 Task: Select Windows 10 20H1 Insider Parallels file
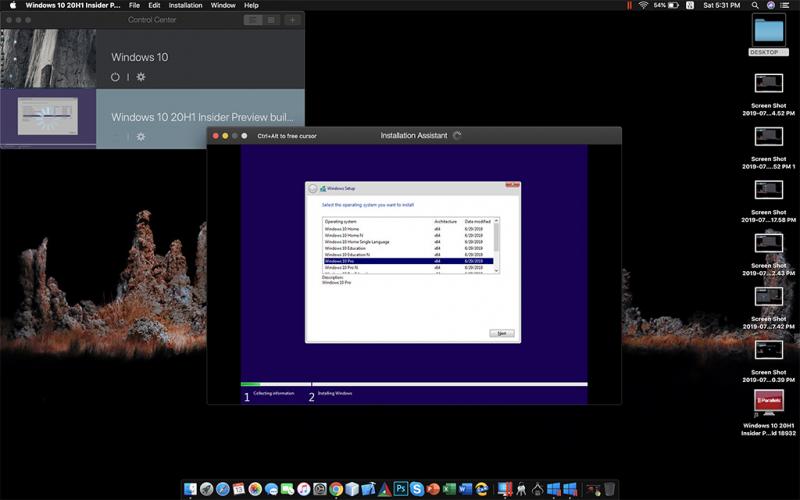click(x=768, y=403)
